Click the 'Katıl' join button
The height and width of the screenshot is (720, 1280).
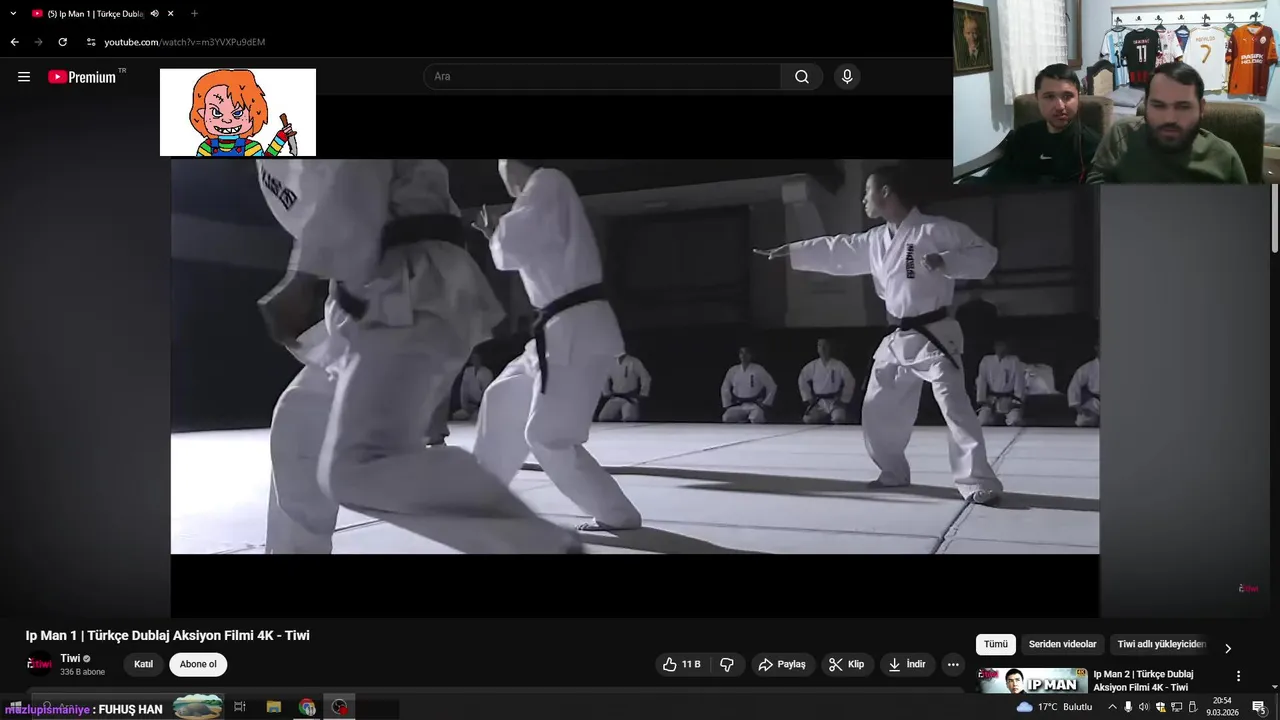144,664
